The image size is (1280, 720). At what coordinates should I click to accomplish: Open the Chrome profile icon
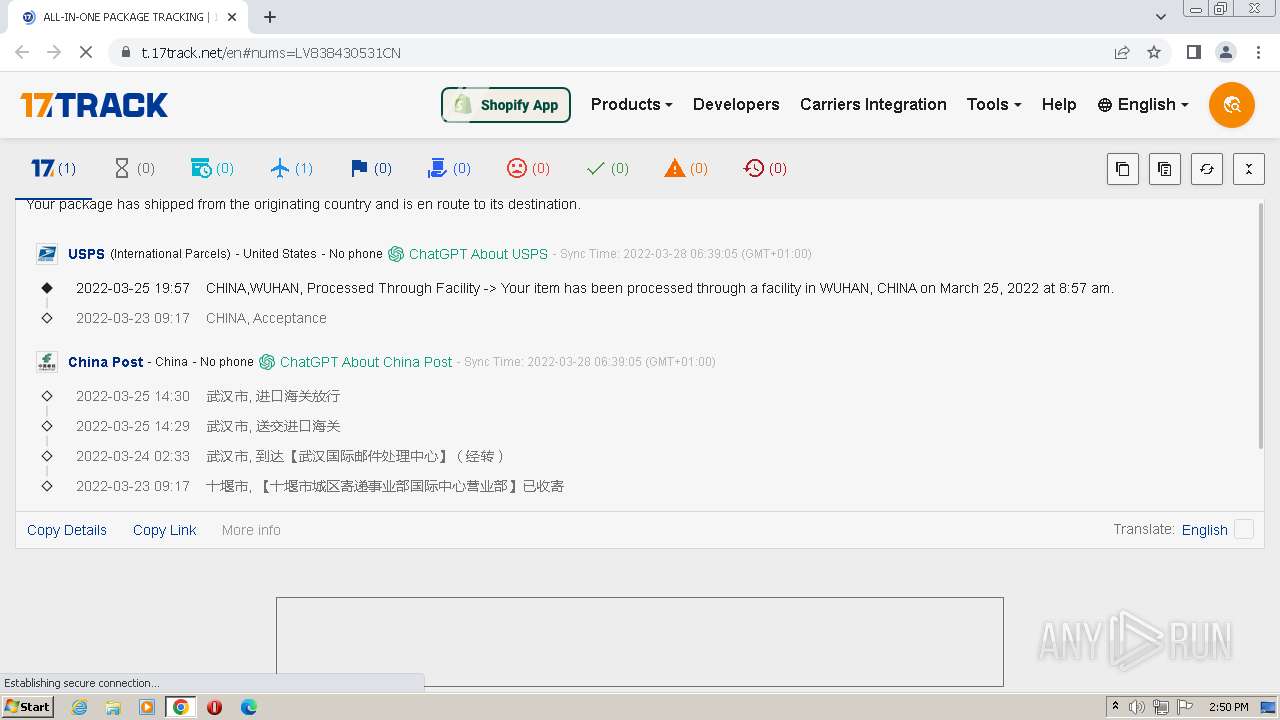1226,52
